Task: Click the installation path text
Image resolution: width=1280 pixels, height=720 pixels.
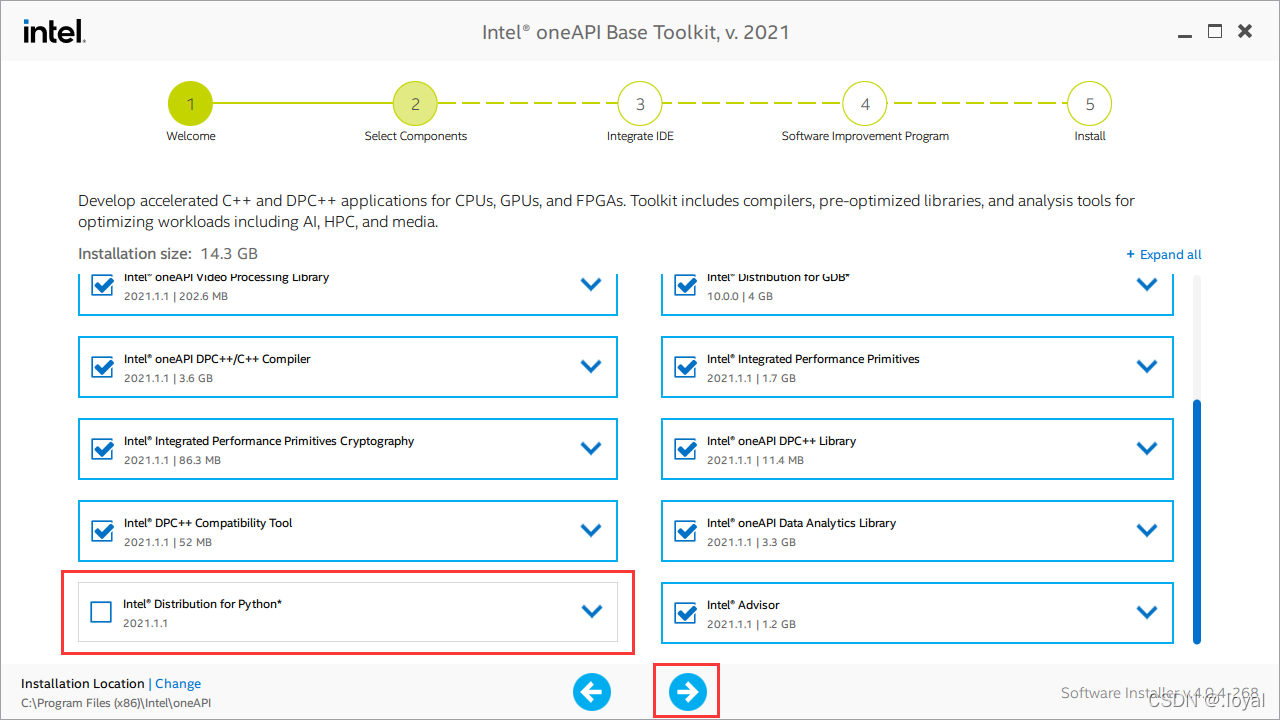Action: 116,703
